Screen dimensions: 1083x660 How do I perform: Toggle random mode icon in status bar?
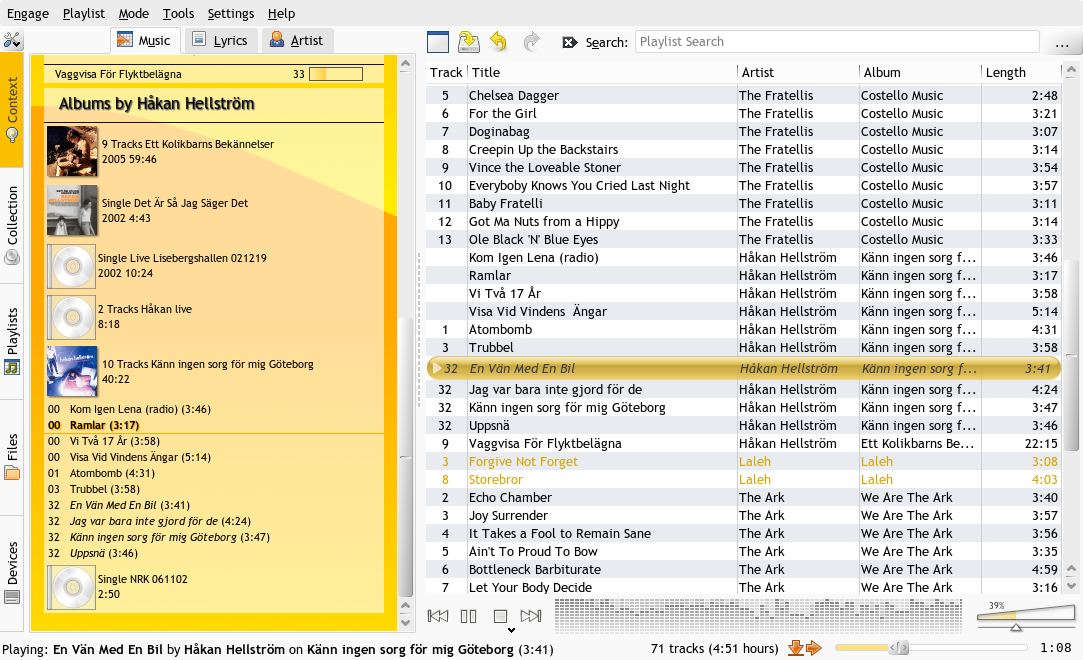[x=796, y=648]
